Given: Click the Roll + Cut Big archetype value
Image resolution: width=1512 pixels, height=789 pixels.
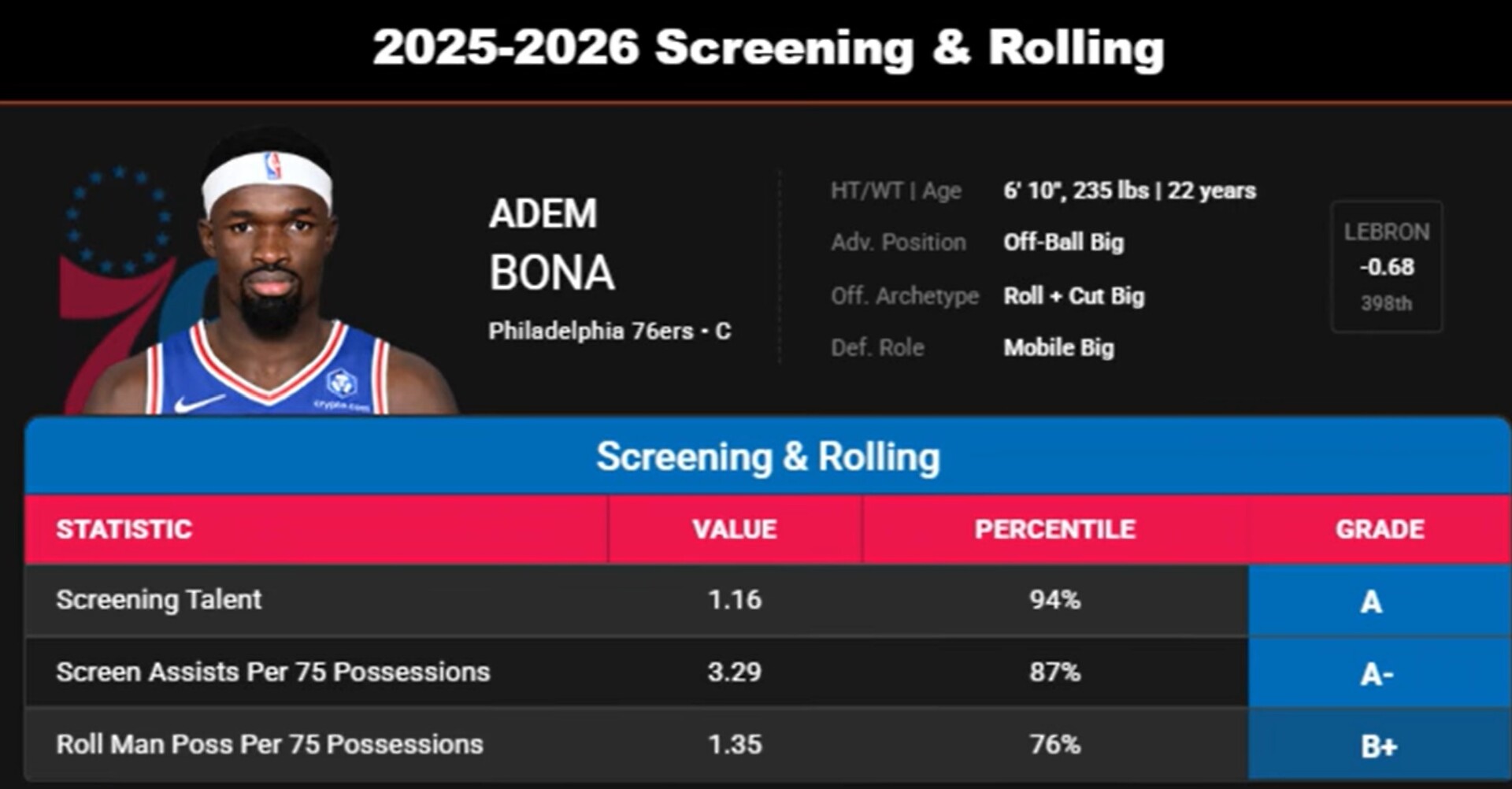Looking at the screenshot, I should [x=1073, y=296].
